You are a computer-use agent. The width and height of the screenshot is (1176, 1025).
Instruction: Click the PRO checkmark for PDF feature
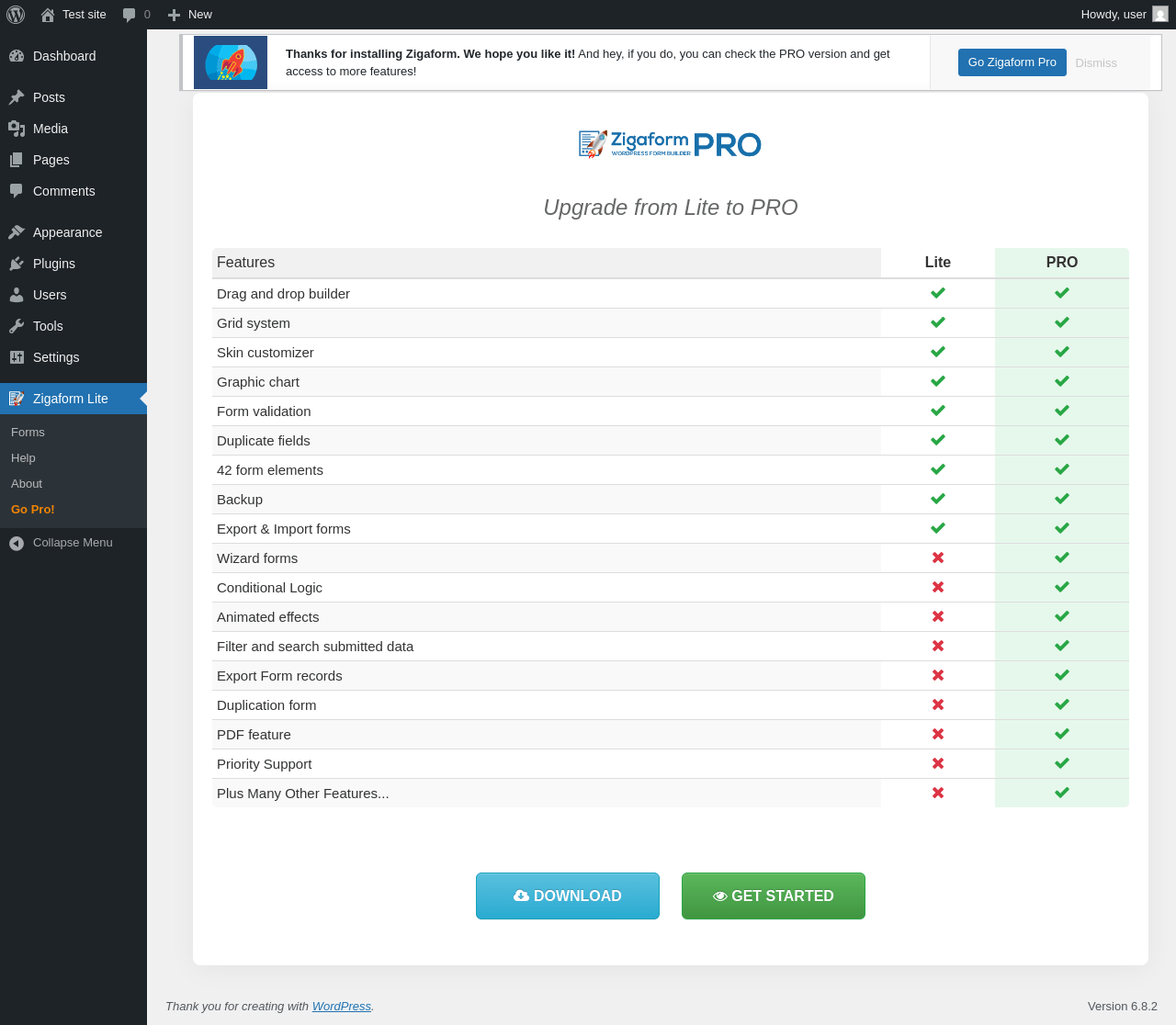point(1062,734)
